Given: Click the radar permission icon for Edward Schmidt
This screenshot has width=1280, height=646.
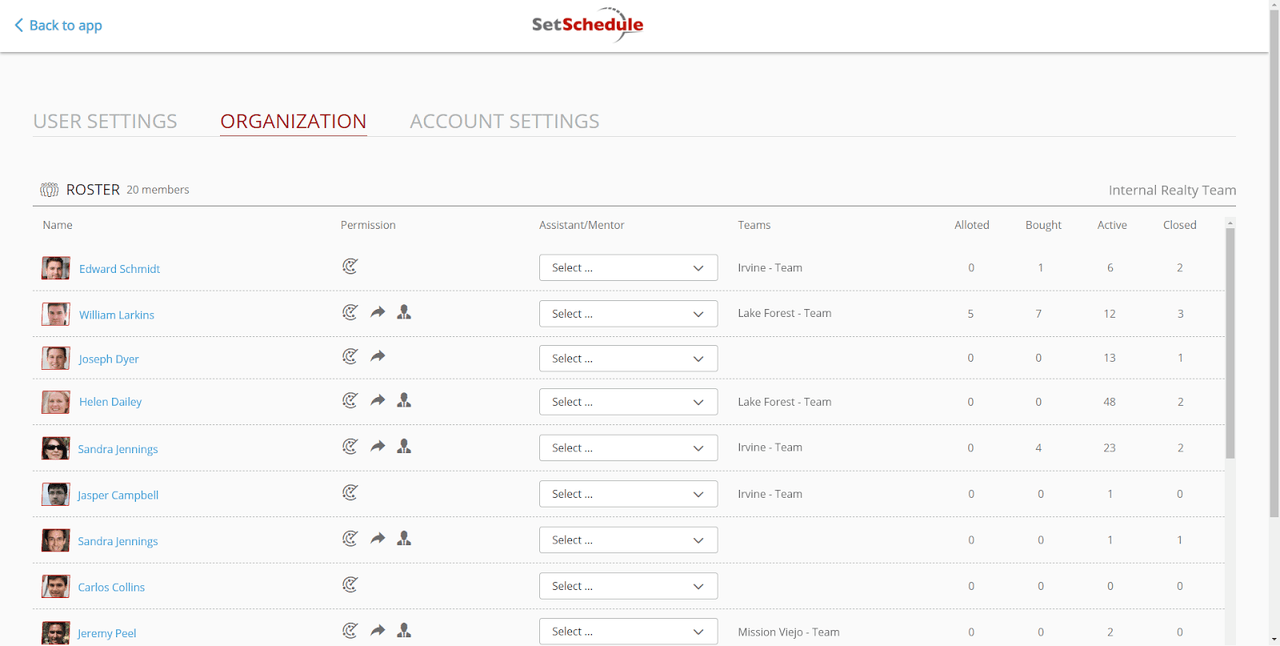Looking at the screenshot, I should 350,266.
